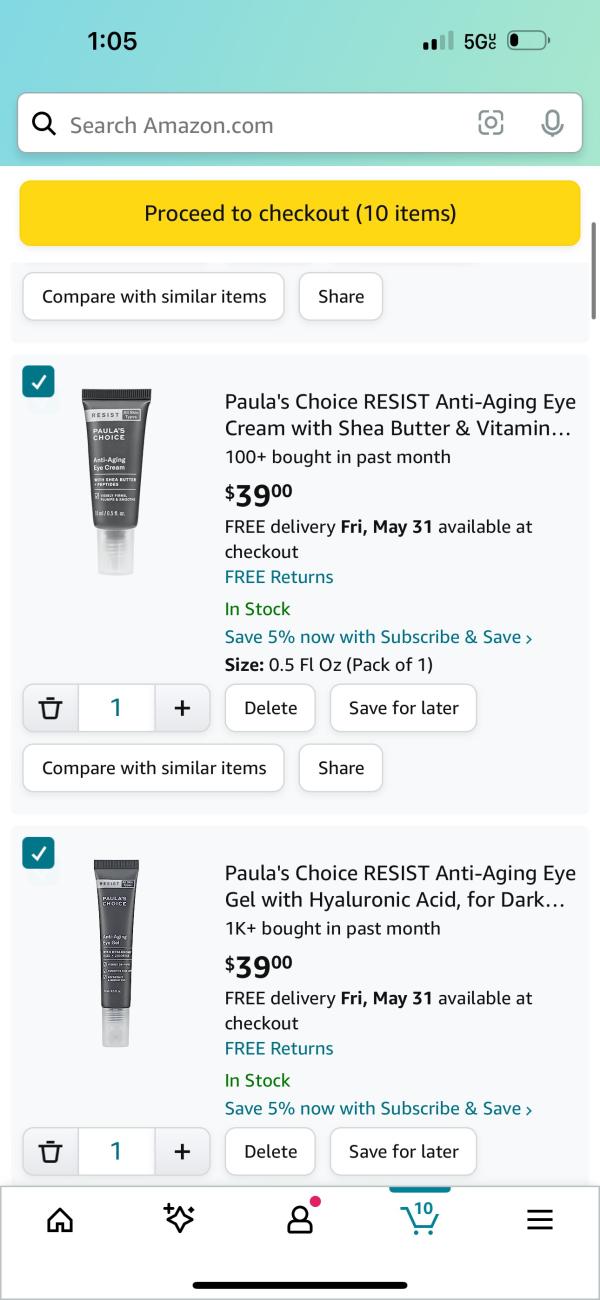Increase Eye Cream quantity with plus button
Viewport: 600px width, 1300px height.
point(182,708)
